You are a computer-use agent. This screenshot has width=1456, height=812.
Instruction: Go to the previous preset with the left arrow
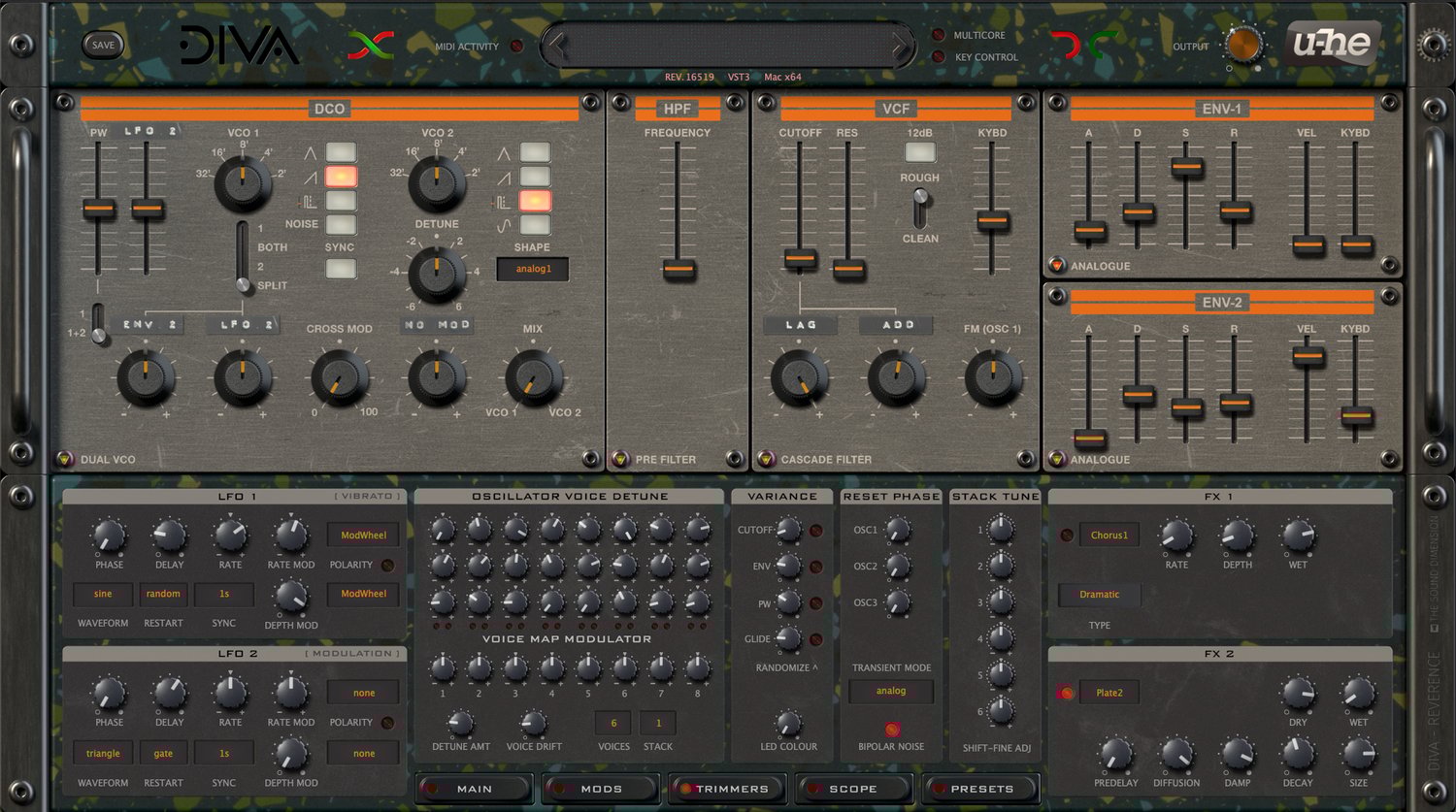[557, 45]
